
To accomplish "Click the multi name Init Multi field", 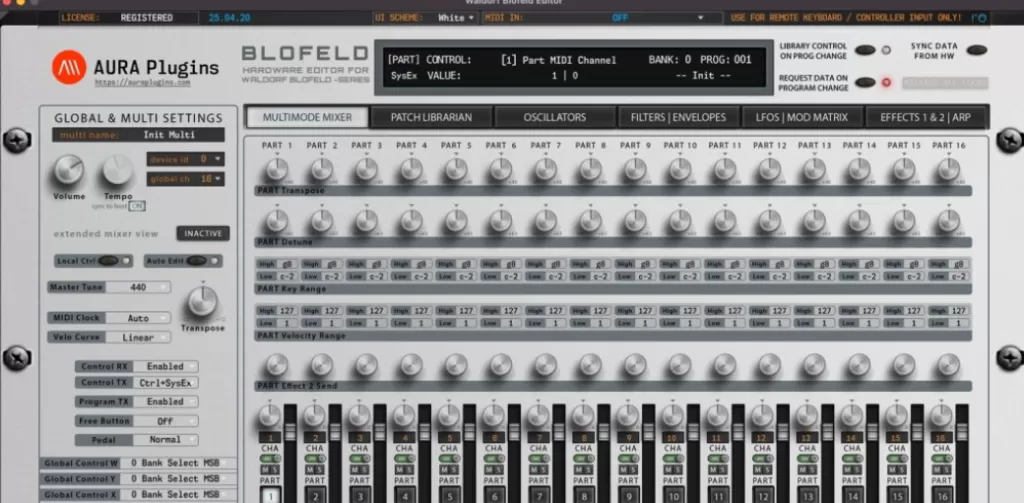I will click(x=138, y=135).
